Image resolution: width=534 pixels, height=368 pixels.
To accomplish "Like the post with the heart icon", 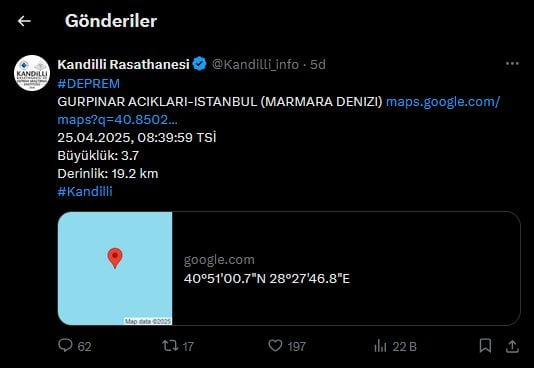I will point(275,346).
